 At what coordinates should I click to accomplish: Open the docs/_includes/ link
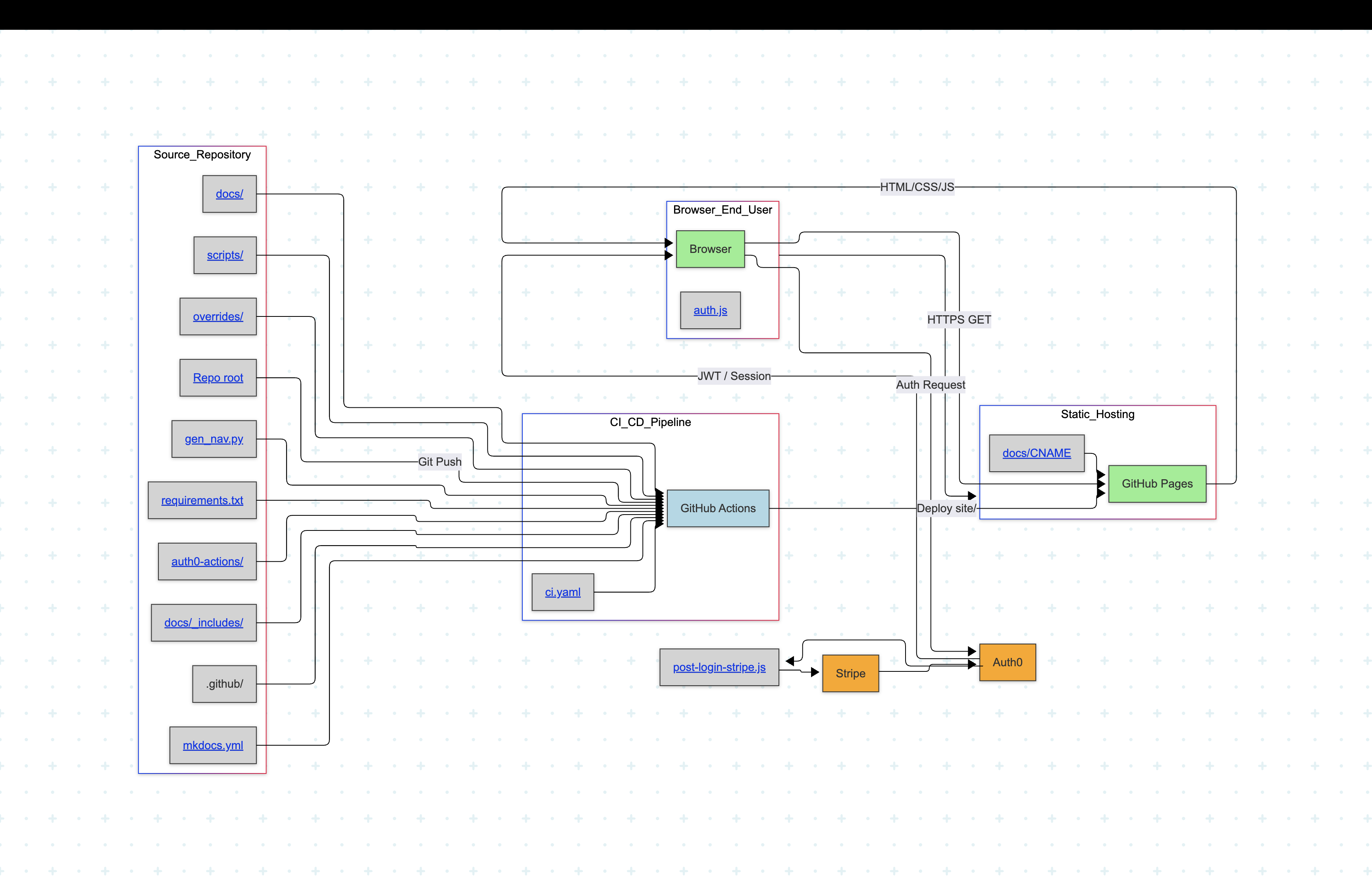click(x=203, y=623)
